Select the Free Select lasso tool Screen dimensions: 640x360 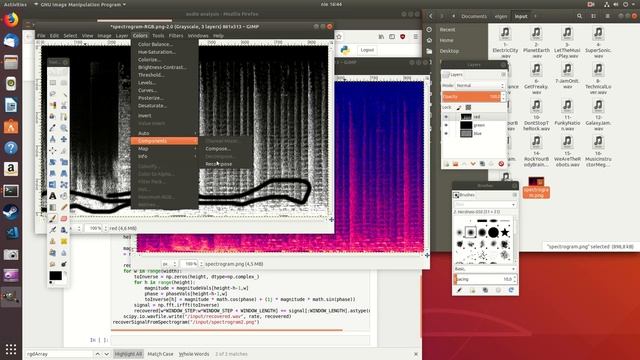tap(53, 94)
